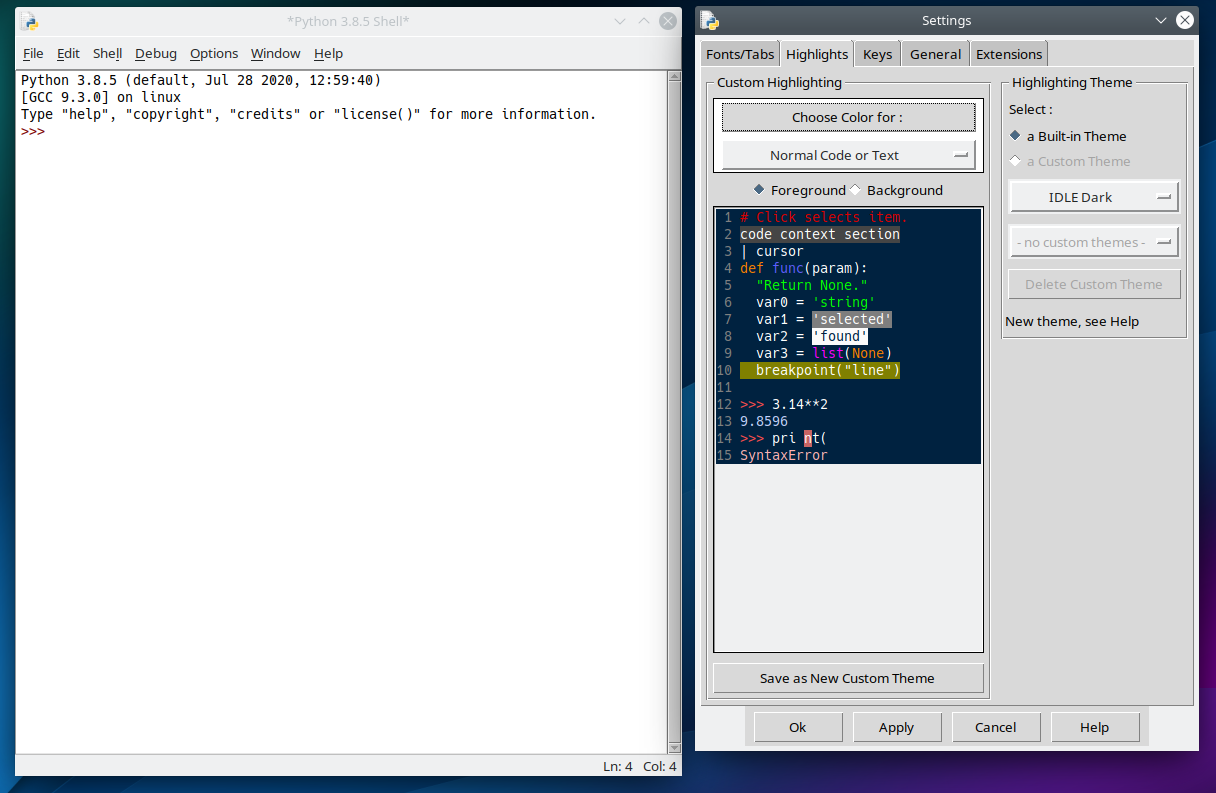Click the SyntaxError sample text

[784, 455]
